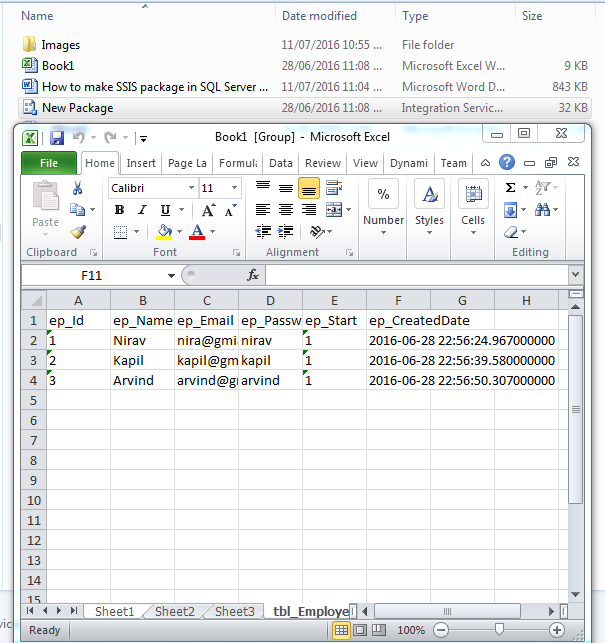The height and width of the screenshot is (643, 605).
Task: Switch to Page Layout view
Action: click(360, 630)
